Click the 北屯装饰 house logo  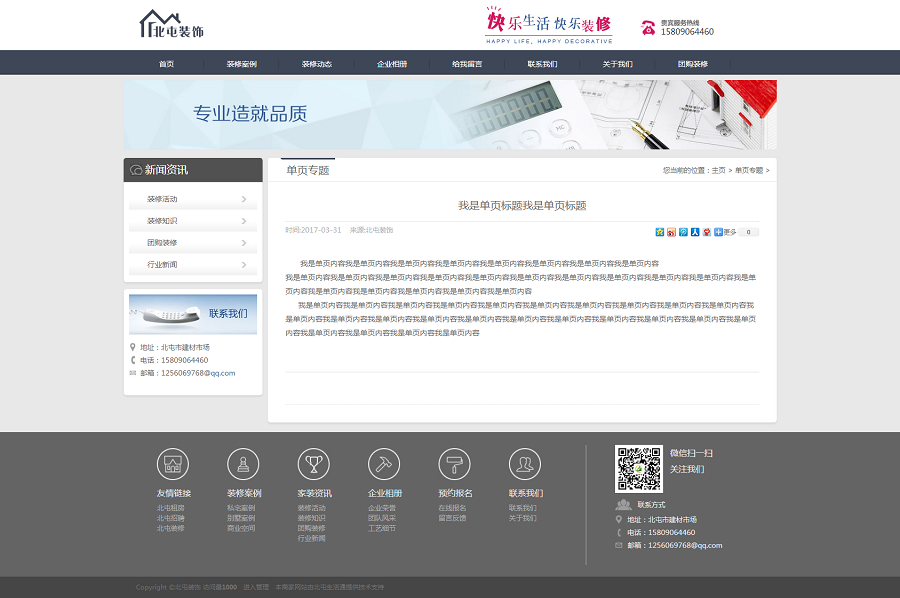171,25
